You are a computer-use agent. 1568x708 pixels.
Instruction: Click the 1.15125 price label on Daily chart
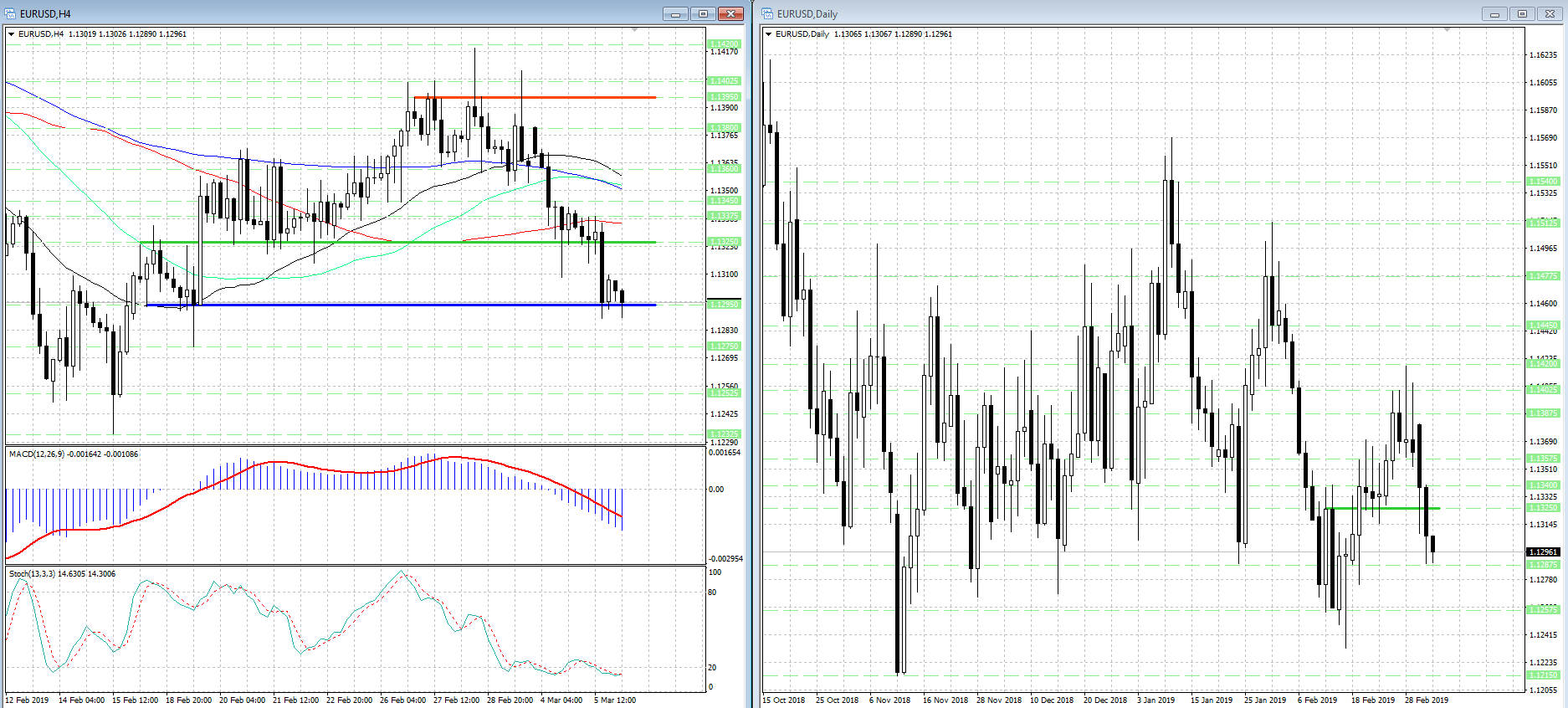coord(1544,223)
